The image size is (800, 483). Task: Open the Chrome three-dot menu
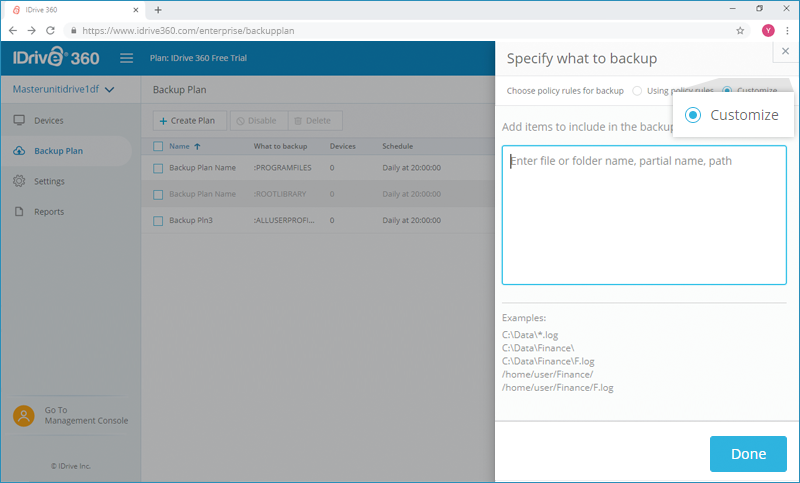[787, 31]
